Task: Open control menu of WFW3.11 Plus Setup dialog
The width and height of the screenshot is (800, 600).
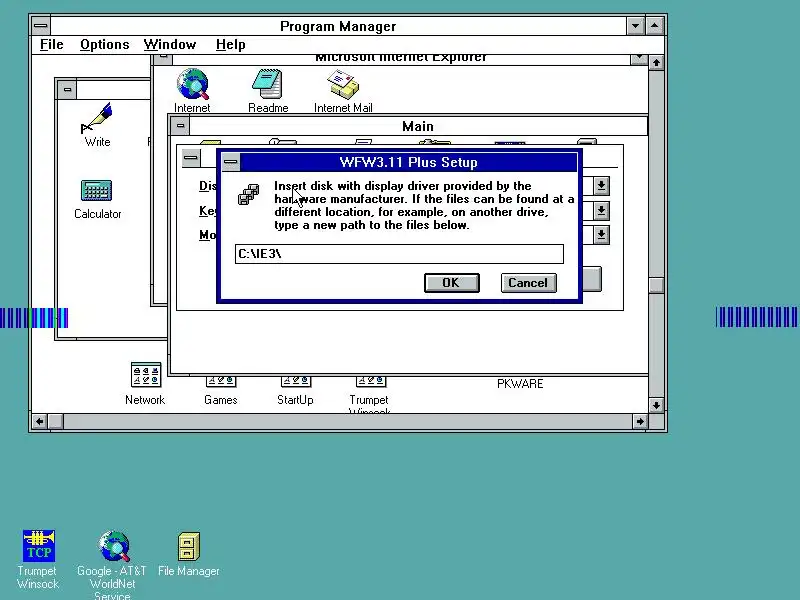Action: click(x=231, y=162)
